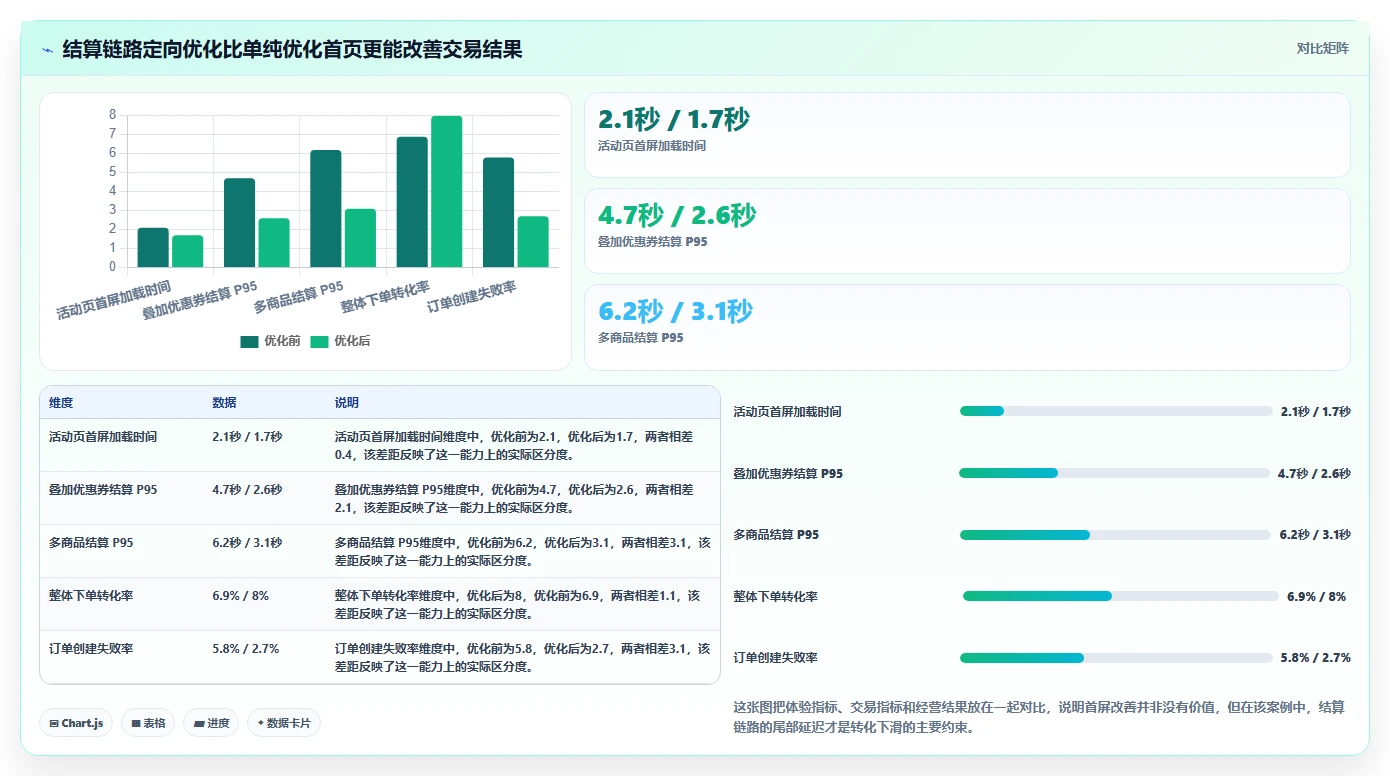This screenshot has width=1390, height=776.
Task: Click the 优化前 bar for 订单创建失败率 in chart
Action: click(x=499, y=213)
